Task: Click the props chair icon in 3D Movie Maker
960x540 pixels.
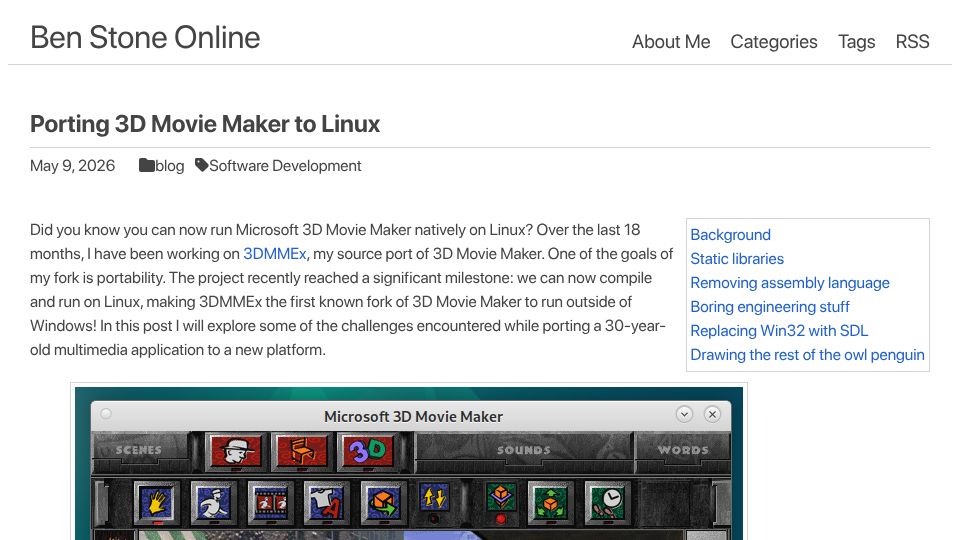Action: [x=302, y=452]
